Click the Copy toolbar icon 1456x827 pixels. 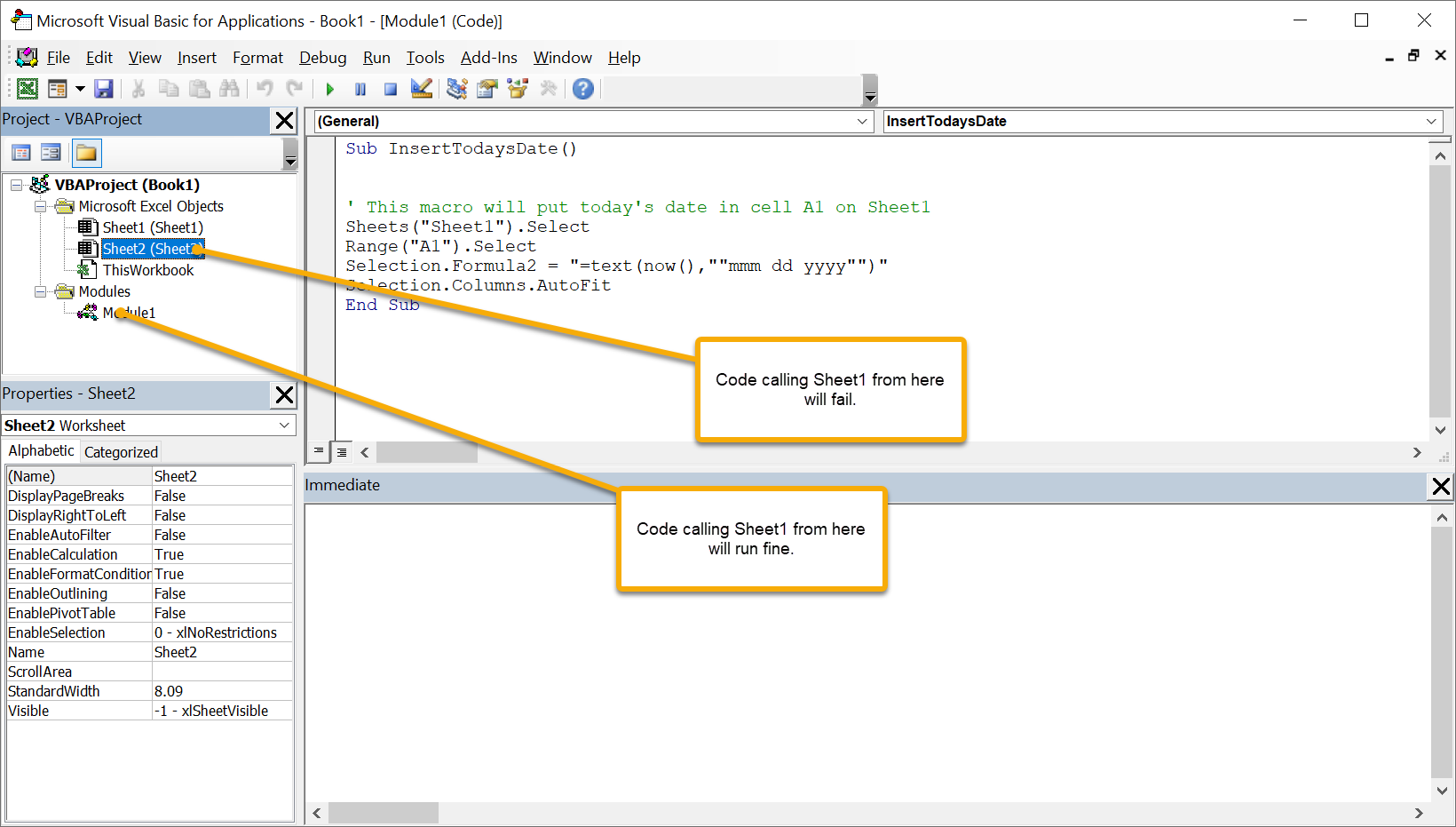(x=169, y=89)
